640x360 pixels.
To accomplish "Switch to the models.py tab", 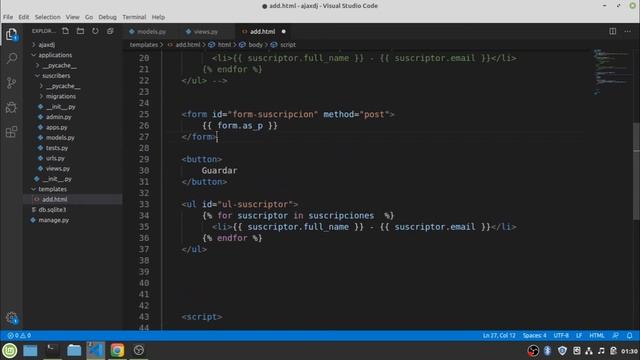I will (151, 31).
